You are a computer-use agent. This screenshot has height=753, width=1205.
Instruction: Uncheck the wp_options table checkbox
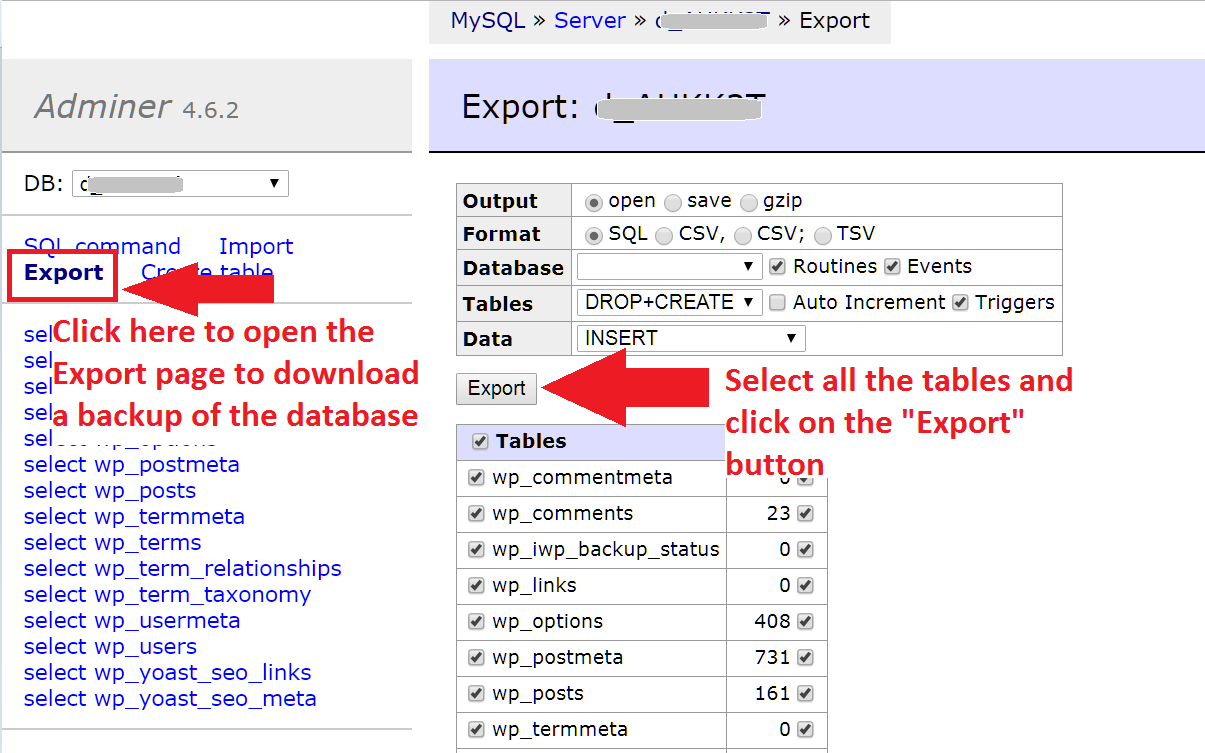click(476, 622)
